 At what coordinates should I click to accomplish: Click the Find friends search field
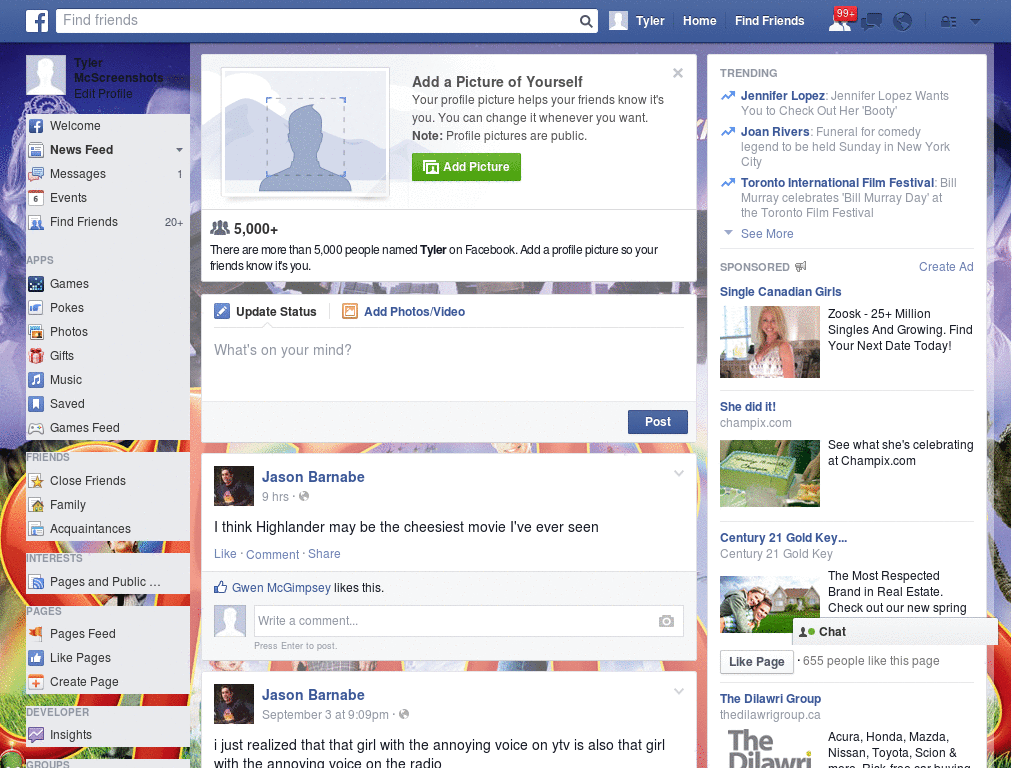tap(318, 20)
